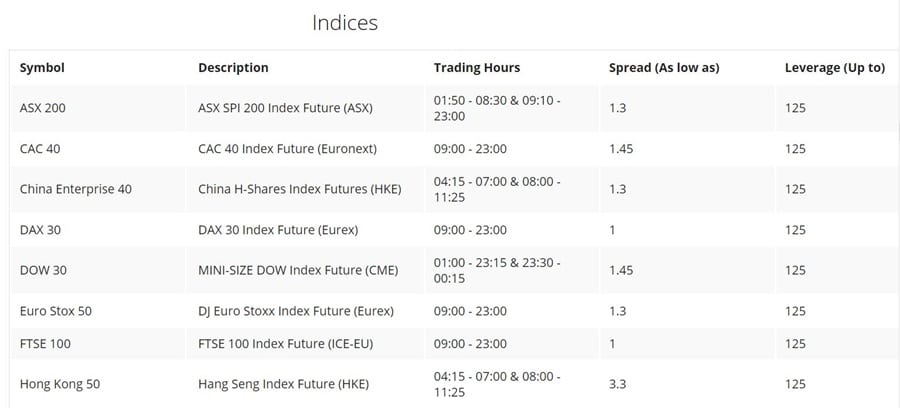Click the China Enterprise 40 symbol
The image size is (900, 408).
76,189
